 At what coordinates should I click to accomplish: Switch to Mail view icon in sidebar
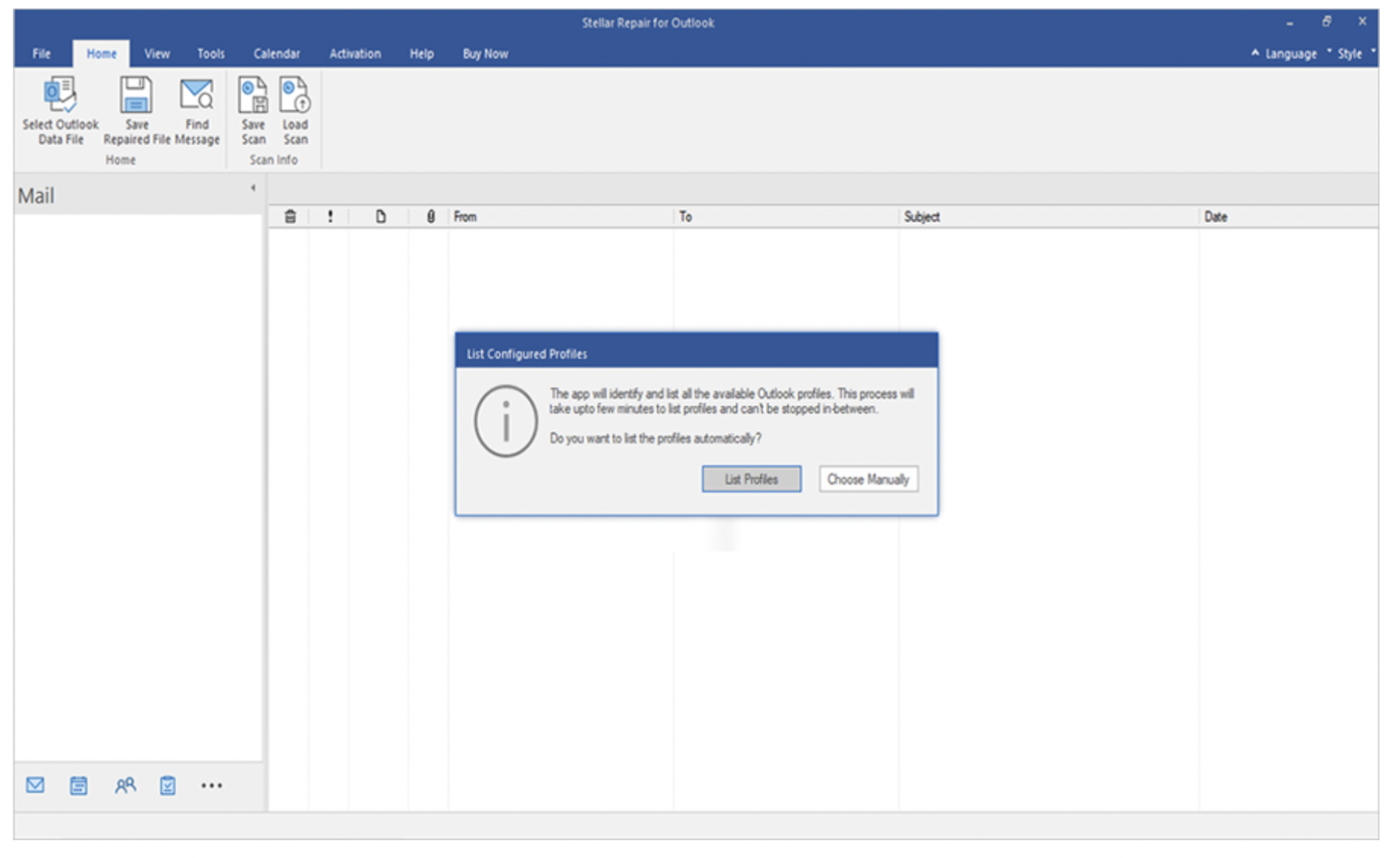pyautogui.click(x=35, y=785)
